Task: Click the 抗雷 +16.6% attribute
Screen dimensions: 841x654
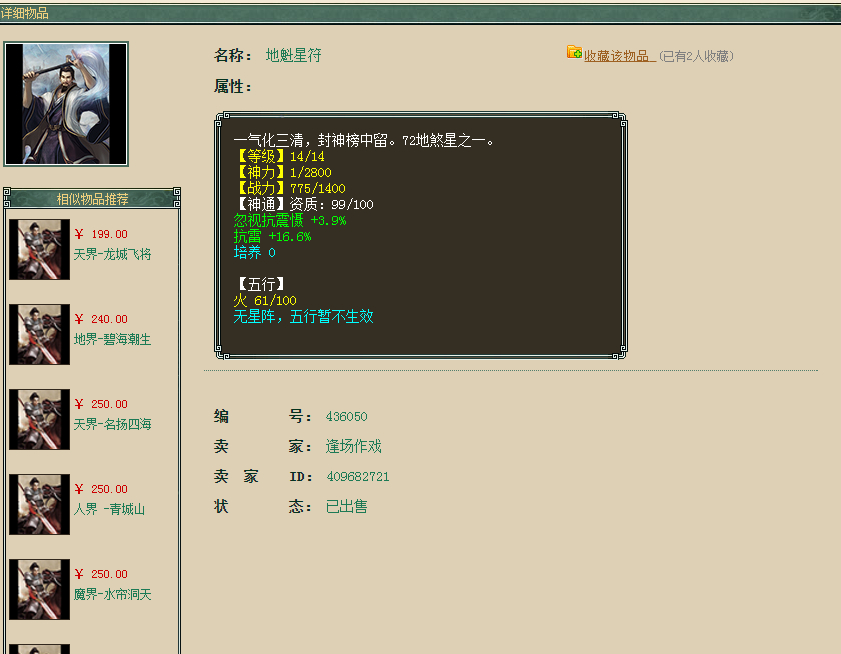Action: (x=272, y=237)
